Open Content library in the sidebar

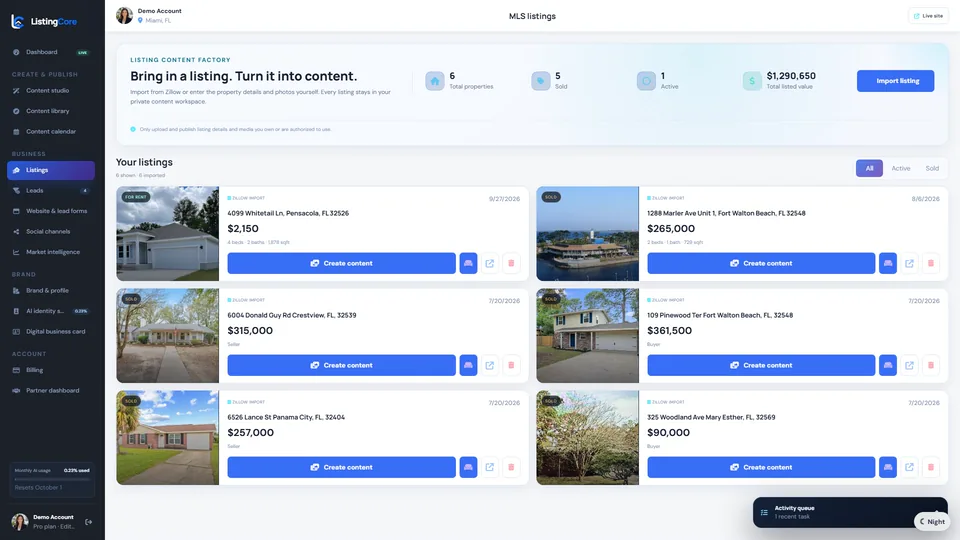coord(51,111)
